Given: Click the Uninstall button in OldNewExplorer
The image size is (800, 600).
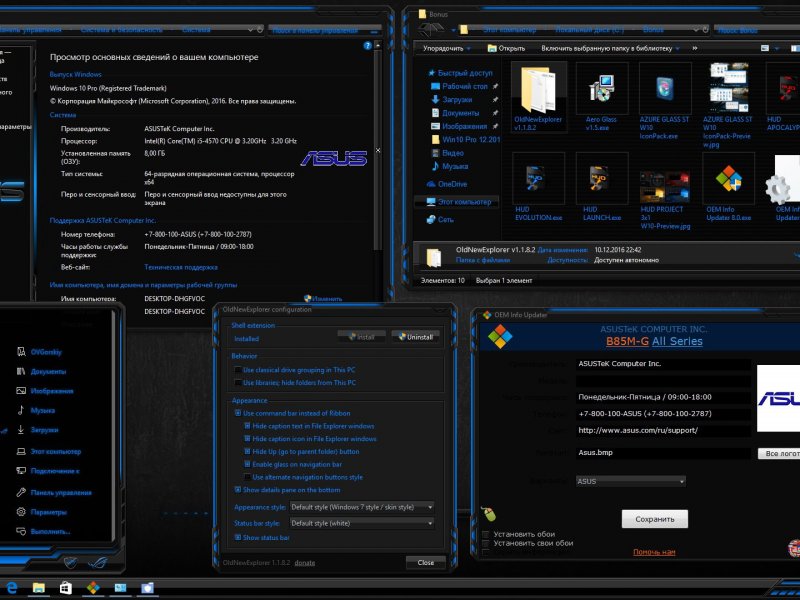Looking at the screenshot, I should [415, 337].
